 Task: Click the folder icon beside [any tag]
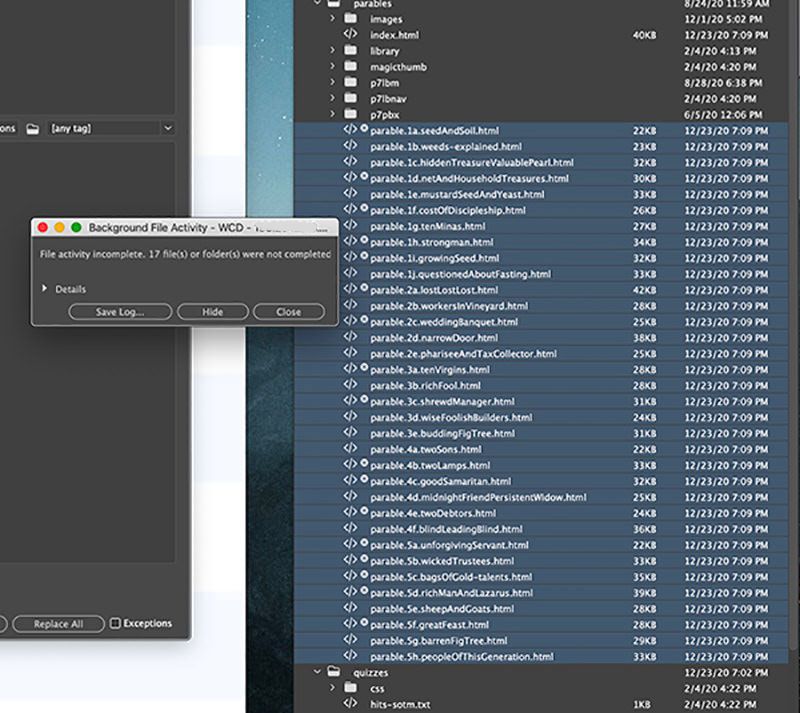click(x=33, y=129)
